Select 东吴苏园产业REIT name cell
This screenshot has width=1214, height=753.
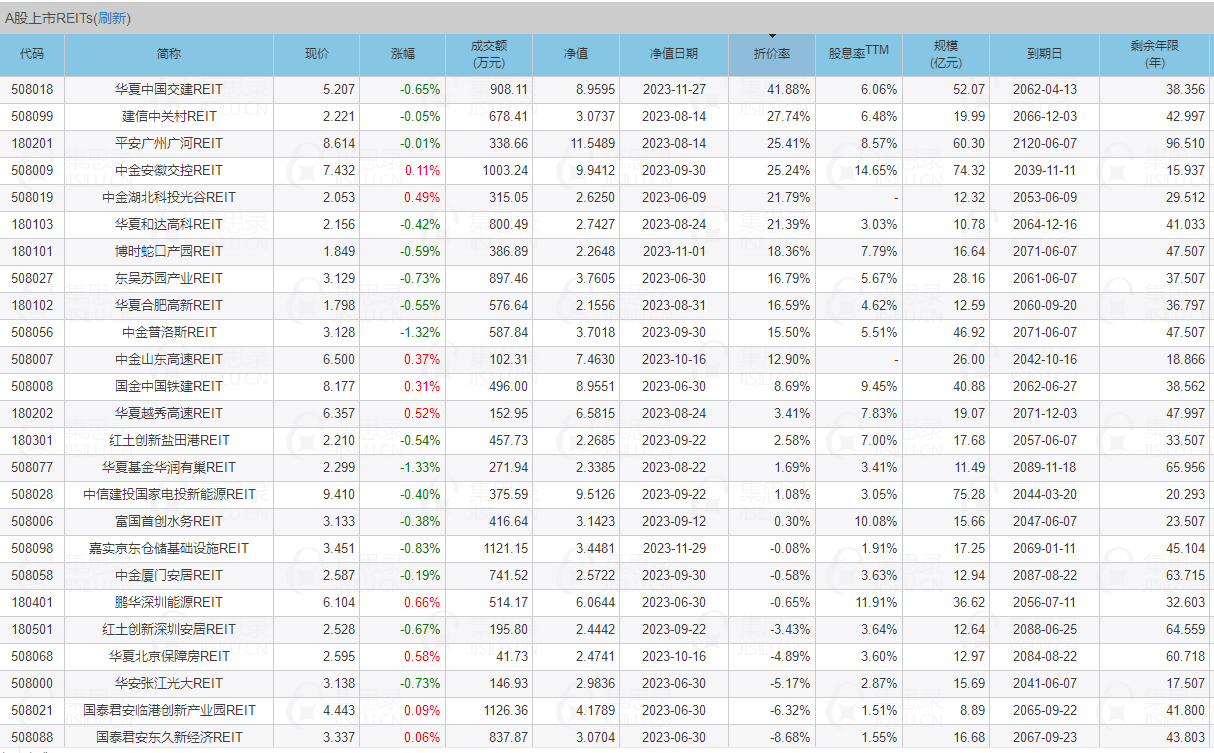pos(169,278)
